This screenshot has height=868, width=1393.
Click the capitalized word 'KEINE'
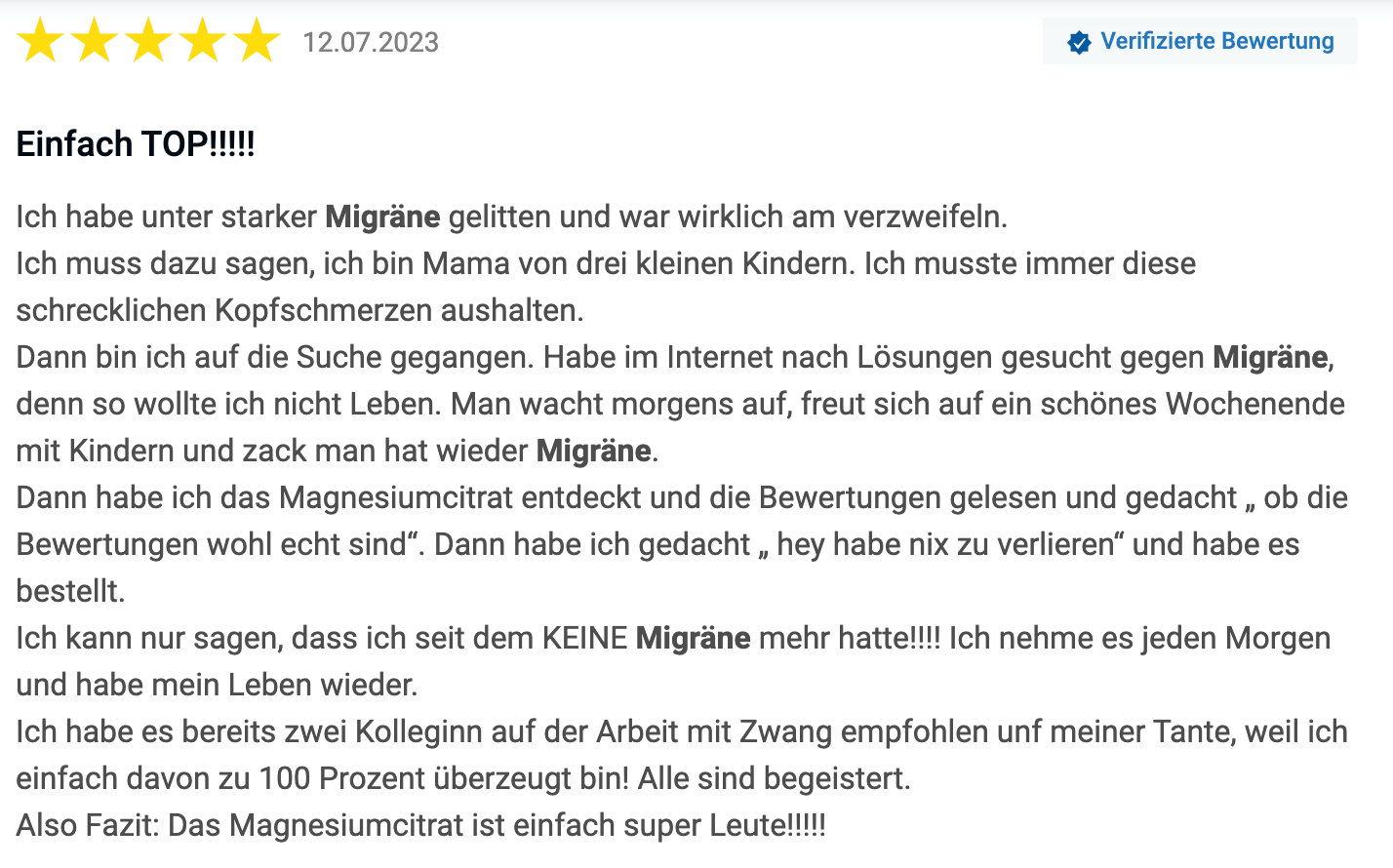(584, 638)
